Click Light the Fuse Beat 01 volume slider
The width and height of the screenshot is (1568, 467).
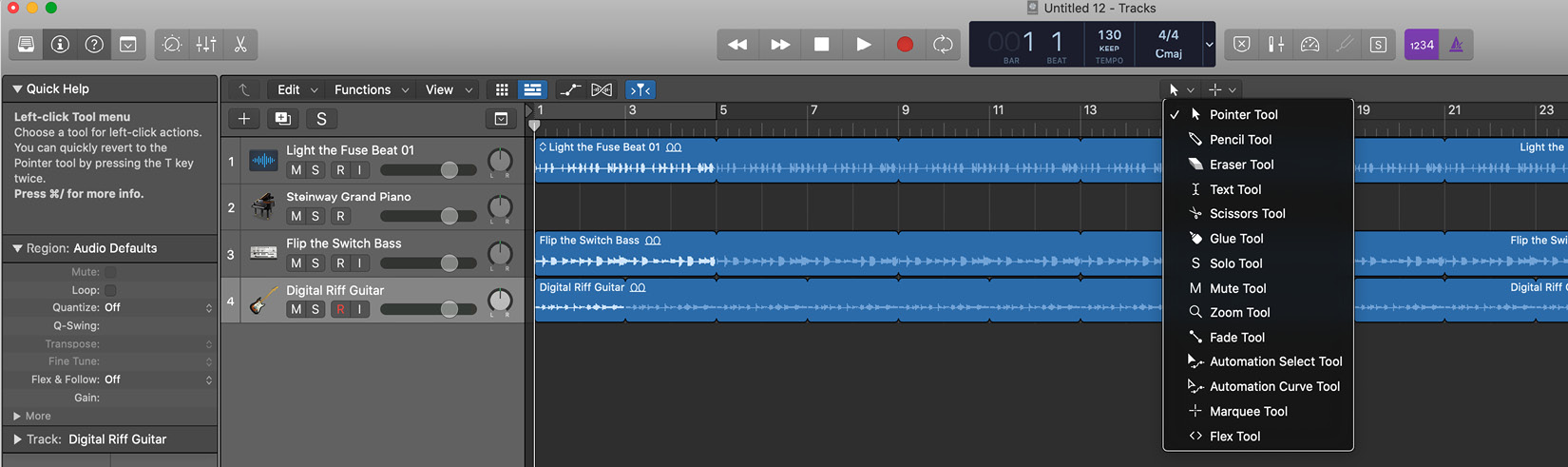pyautogui.click(x=429, y=170)
